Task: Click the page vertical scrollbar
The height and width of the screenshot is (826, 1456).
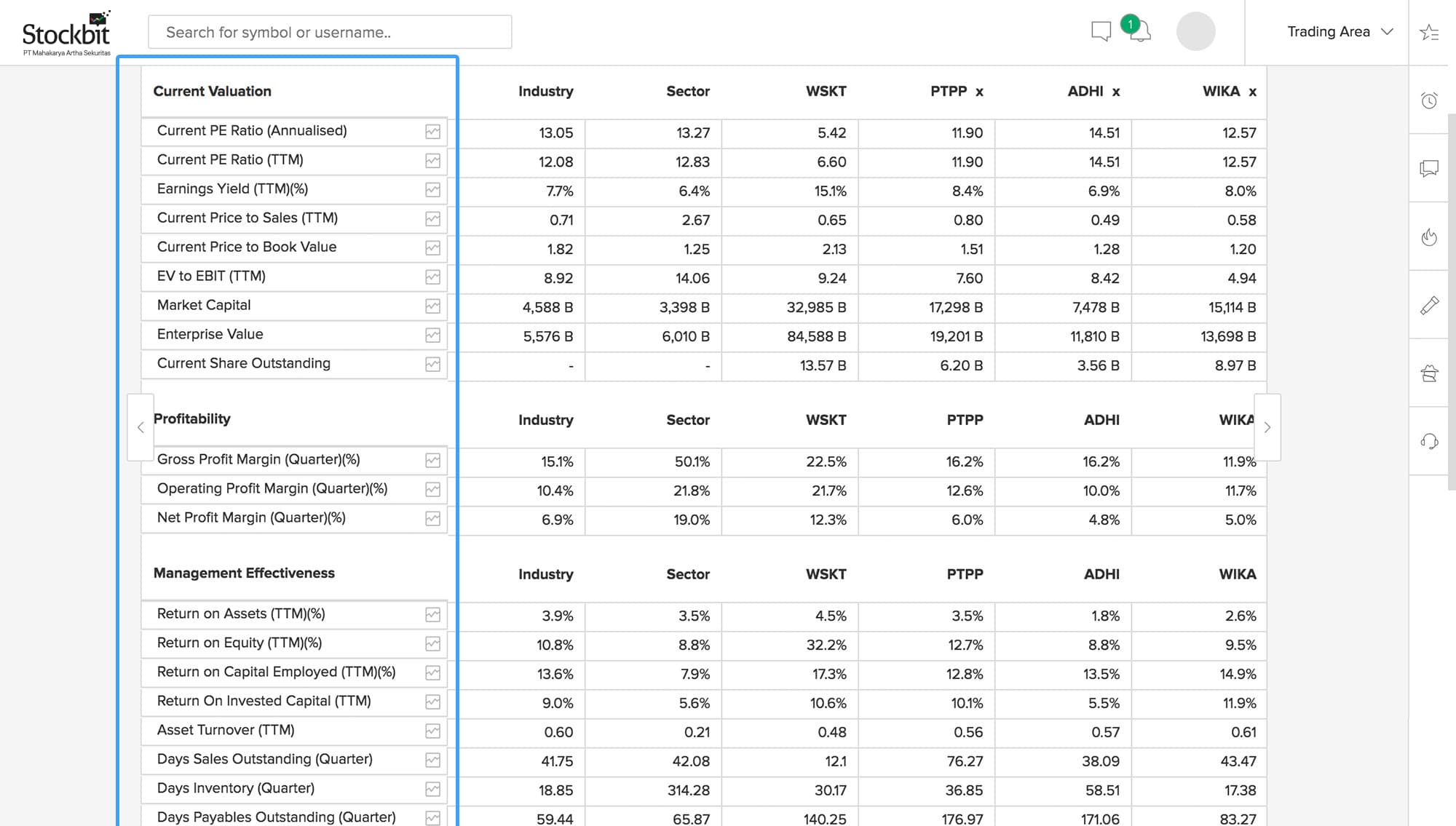Action: 1452,302
